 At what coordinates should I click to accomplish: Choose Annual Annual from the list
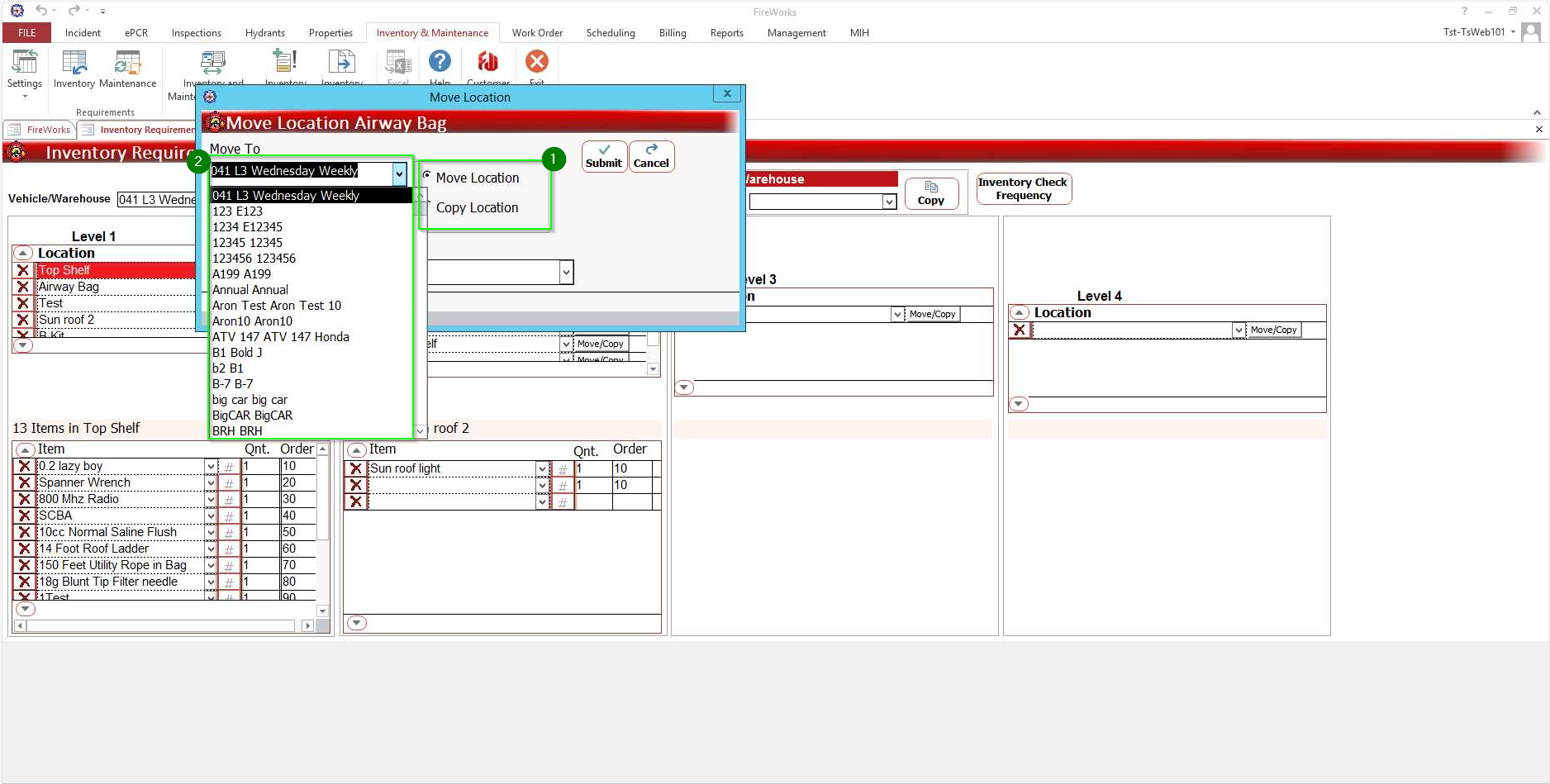tap(250, 290)
